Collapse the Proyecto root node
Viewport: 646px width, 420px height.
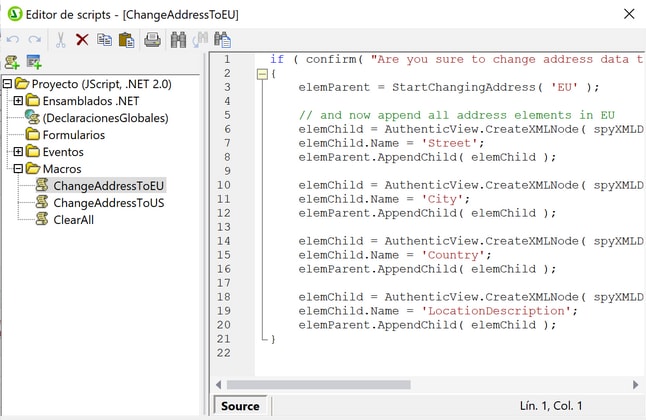click(8, 84)
